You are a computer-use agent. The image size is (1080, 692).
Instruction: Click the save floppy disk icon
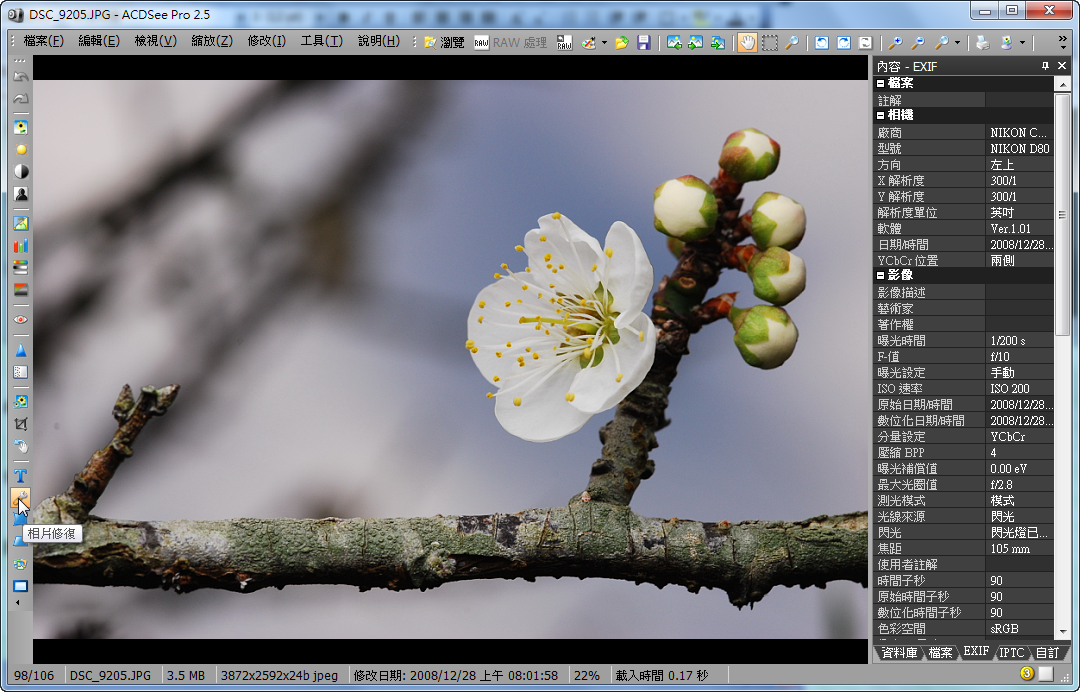pyautogui.click(x=644, y=42)
